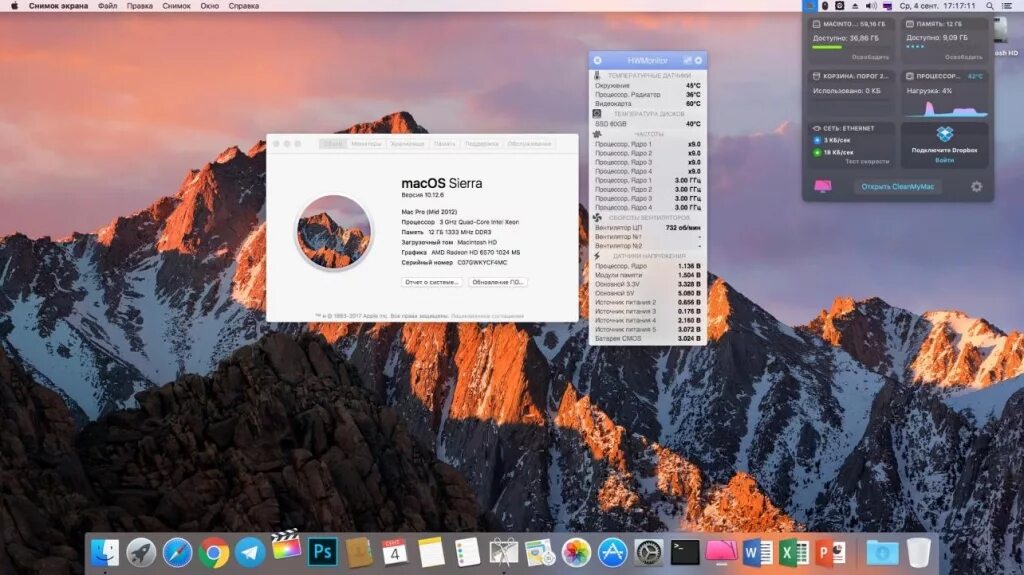
Task: Open the Файл menu
Action: click(107, 6)
